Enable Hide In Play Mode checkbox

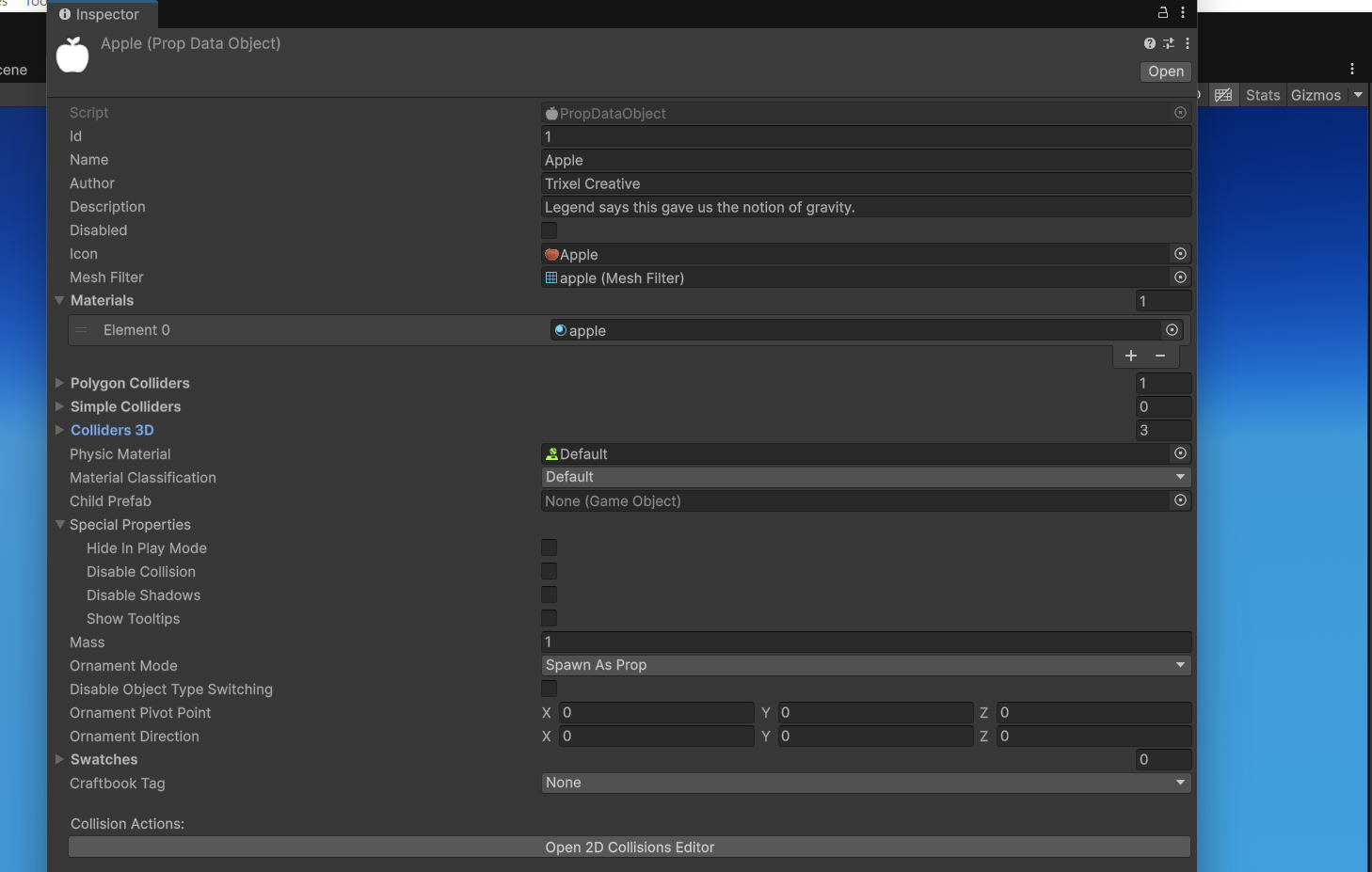tap(550, 547)
